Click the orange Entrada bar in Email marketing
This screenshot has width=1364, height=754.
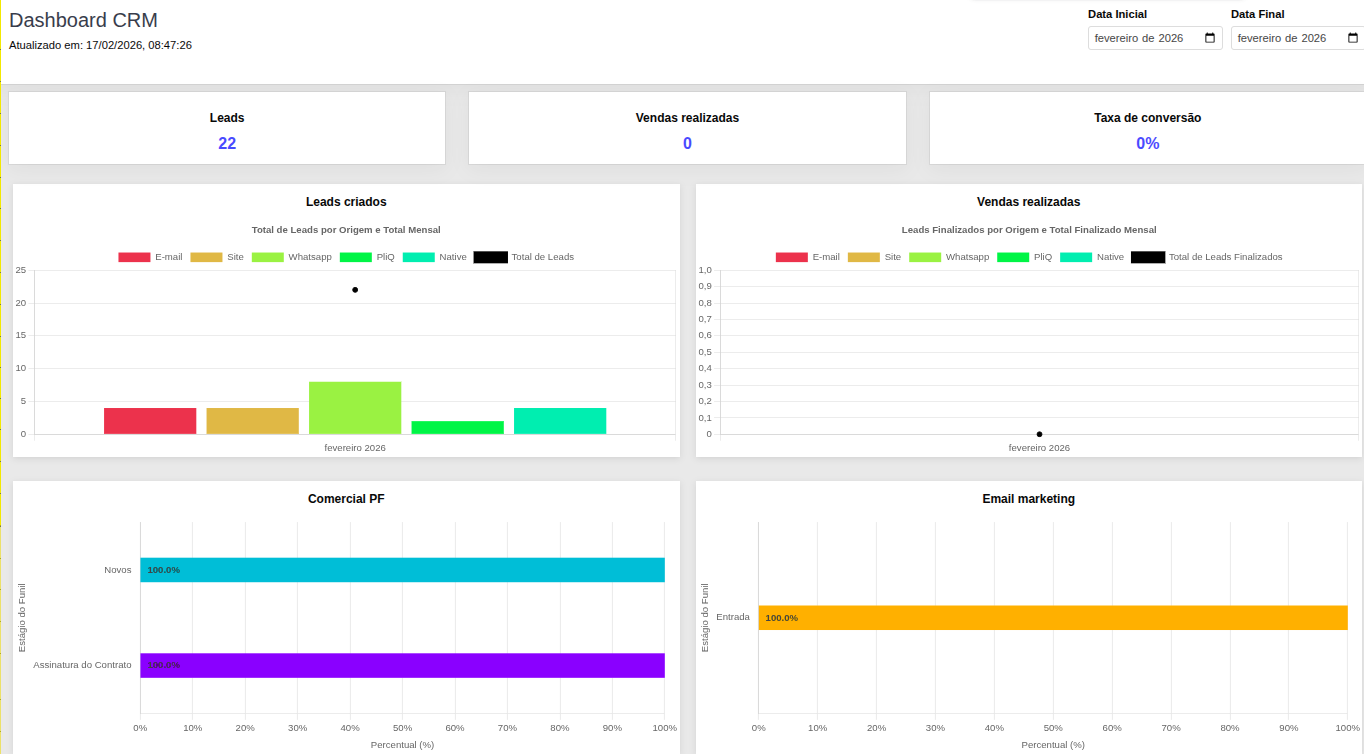tap(1052, 618)
